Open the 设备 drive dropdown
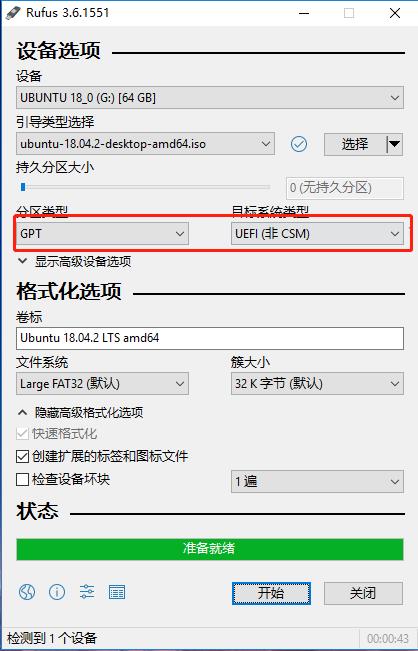This screenshot has height=651, width=418. 210,98
